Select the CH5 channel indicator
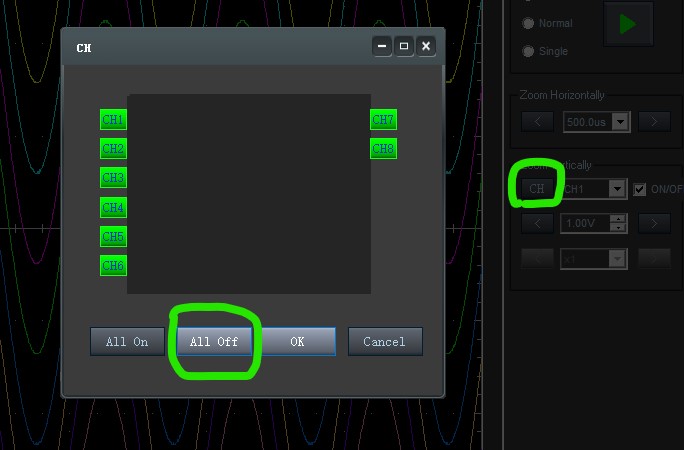684x450 pixels. tap(113, 237)
